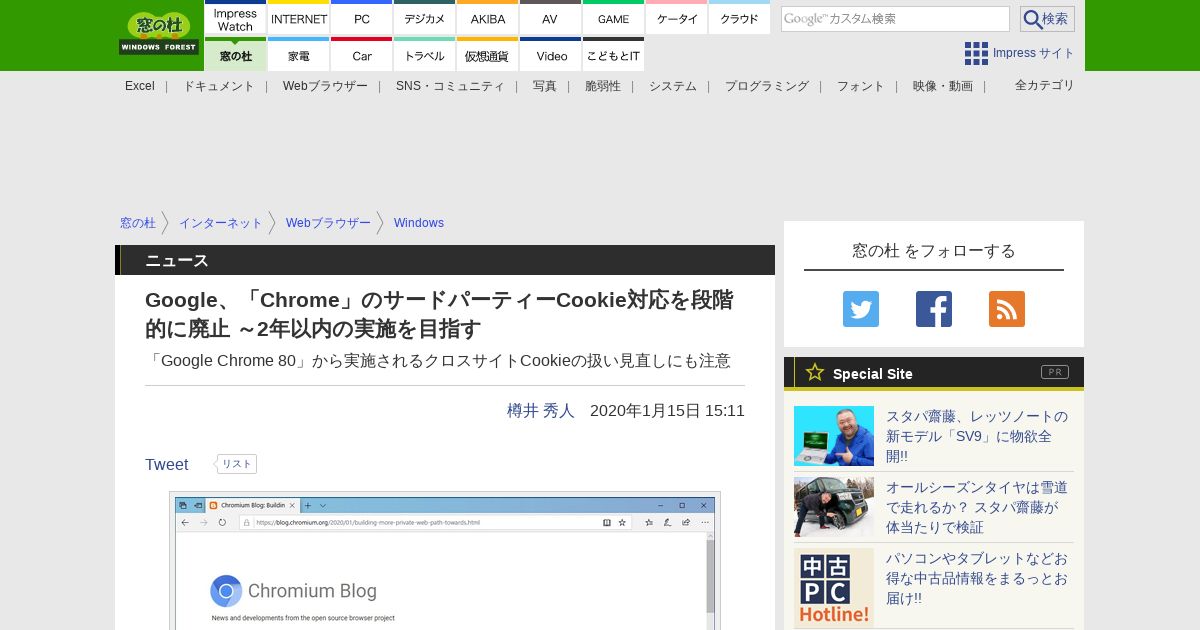Click the 窓の杜 をフォローする heading
1200x630 pixels.
[934, 251]
